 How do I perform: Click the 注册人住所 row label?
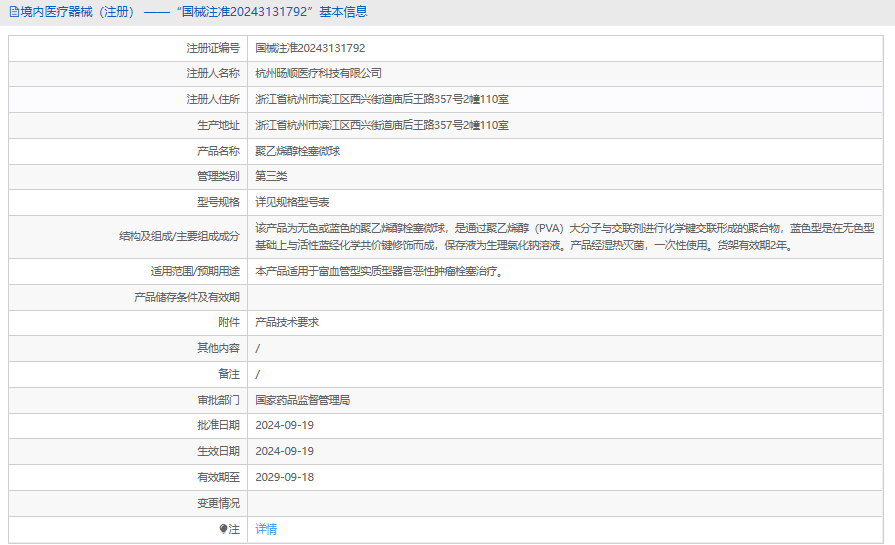213,99
